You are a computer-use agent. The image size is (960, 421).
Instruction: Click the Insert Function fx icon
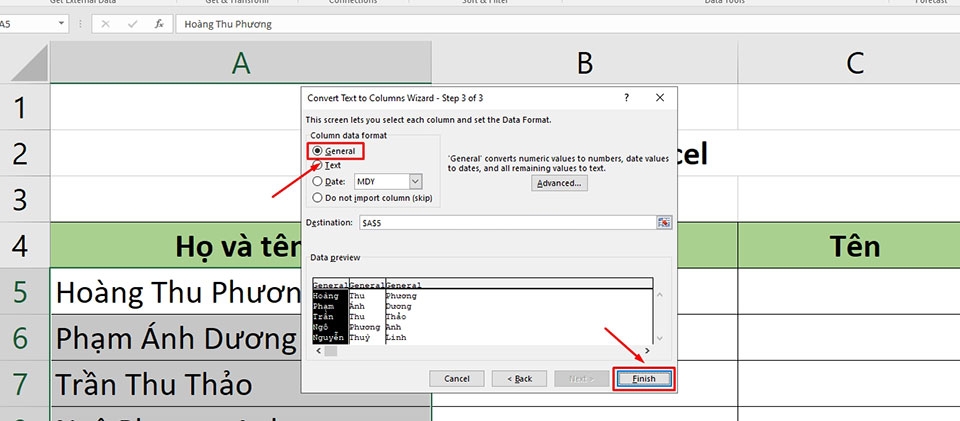click(x=159, y=24)
